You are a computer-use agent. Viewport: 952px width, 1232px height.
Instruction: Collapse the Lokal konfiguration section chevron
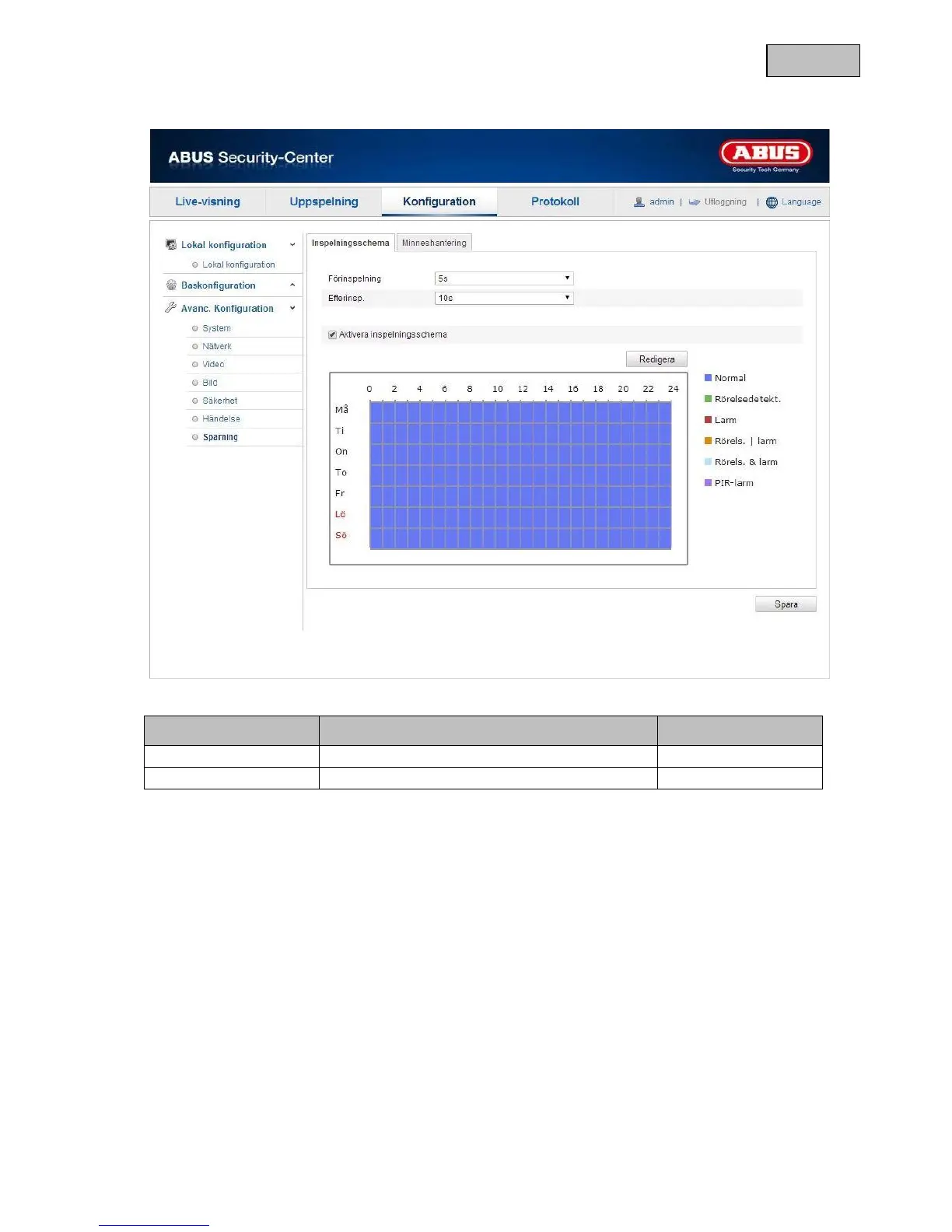[x=292, y=245]
